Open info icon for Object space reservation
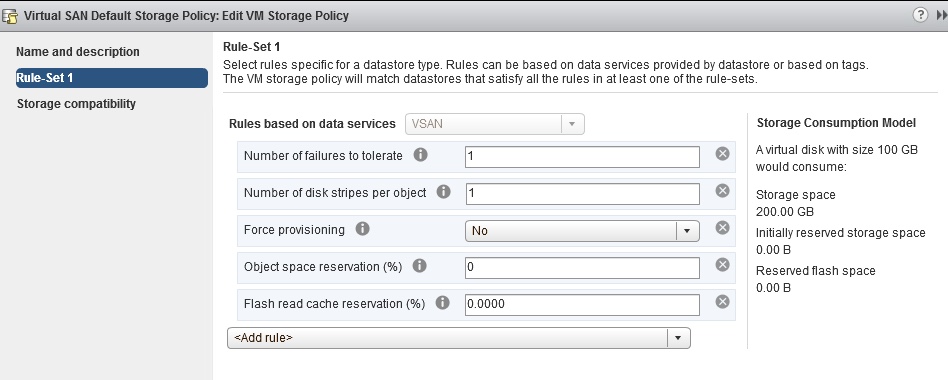Viewport: 948px width, 380px height. tap(419, 266)
